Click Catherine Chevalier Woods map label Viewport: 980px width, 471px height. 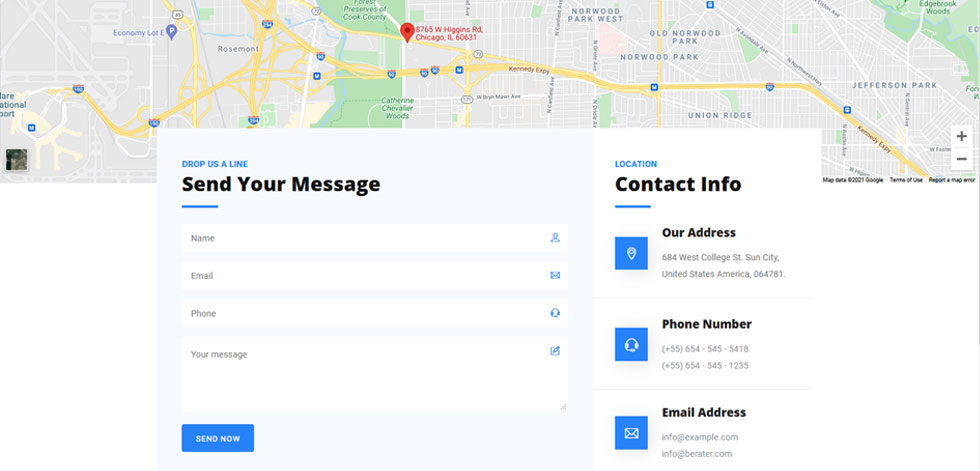click(x=398, y=107)
